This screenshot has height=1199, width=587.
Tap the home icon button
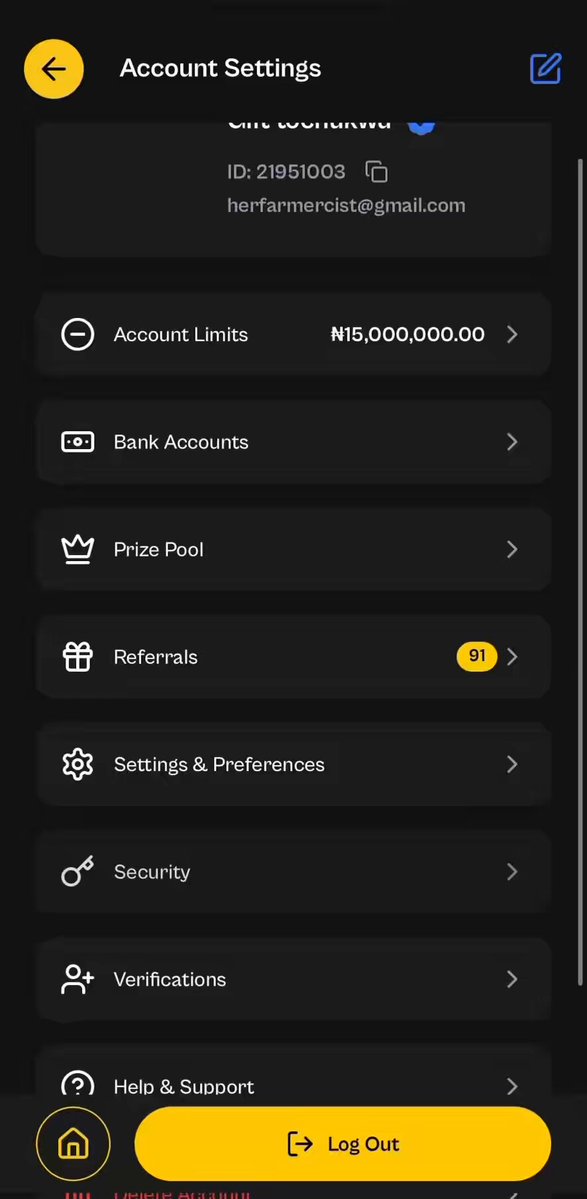[73, 1144]
